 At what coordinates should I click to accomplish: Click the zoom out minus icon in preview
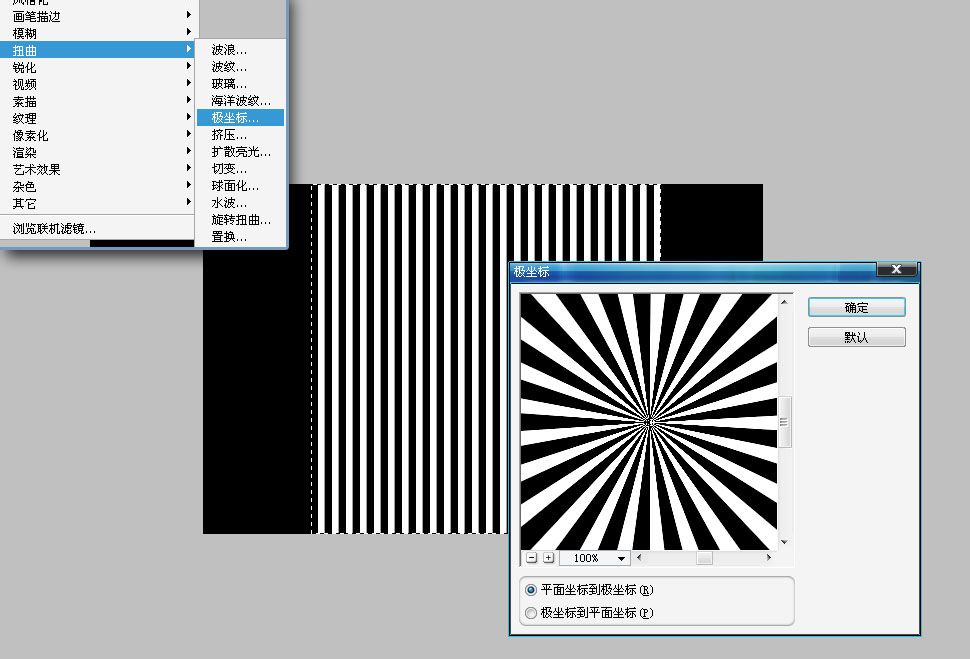[531, 558]
